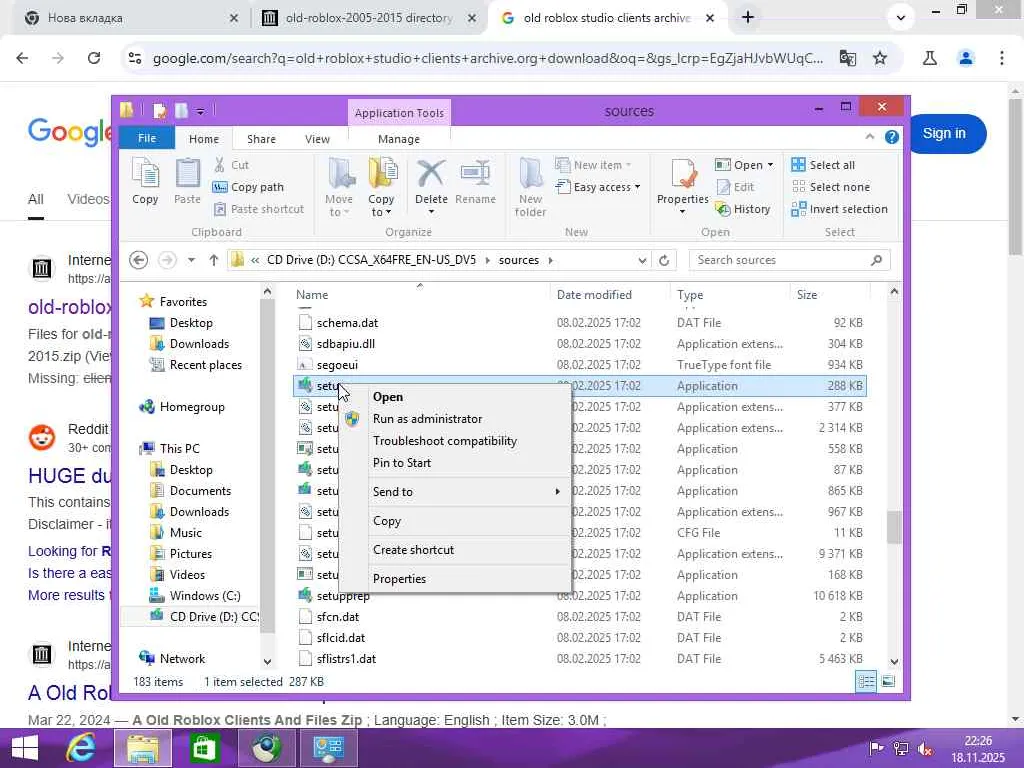1024x768 pixels.
Task: Open the Chrome tab search dropdown
Action: (901, 18)
